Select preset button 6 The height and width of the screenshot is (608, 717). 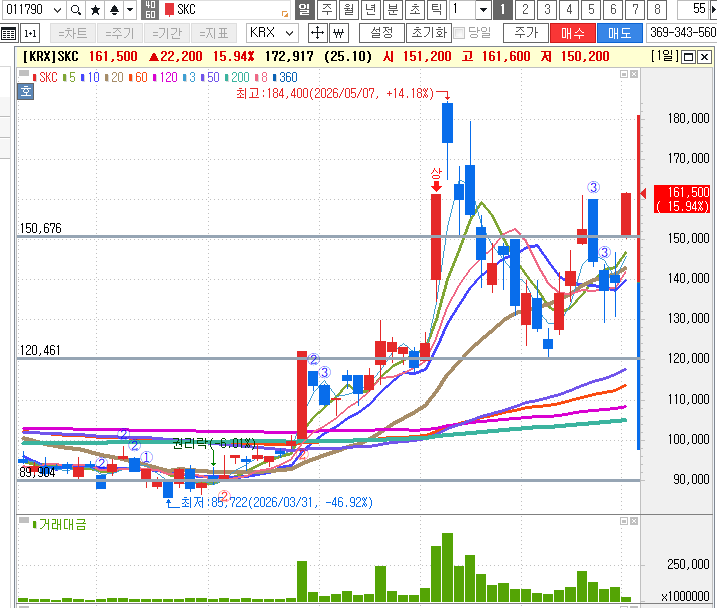click(x=613, y=9)
